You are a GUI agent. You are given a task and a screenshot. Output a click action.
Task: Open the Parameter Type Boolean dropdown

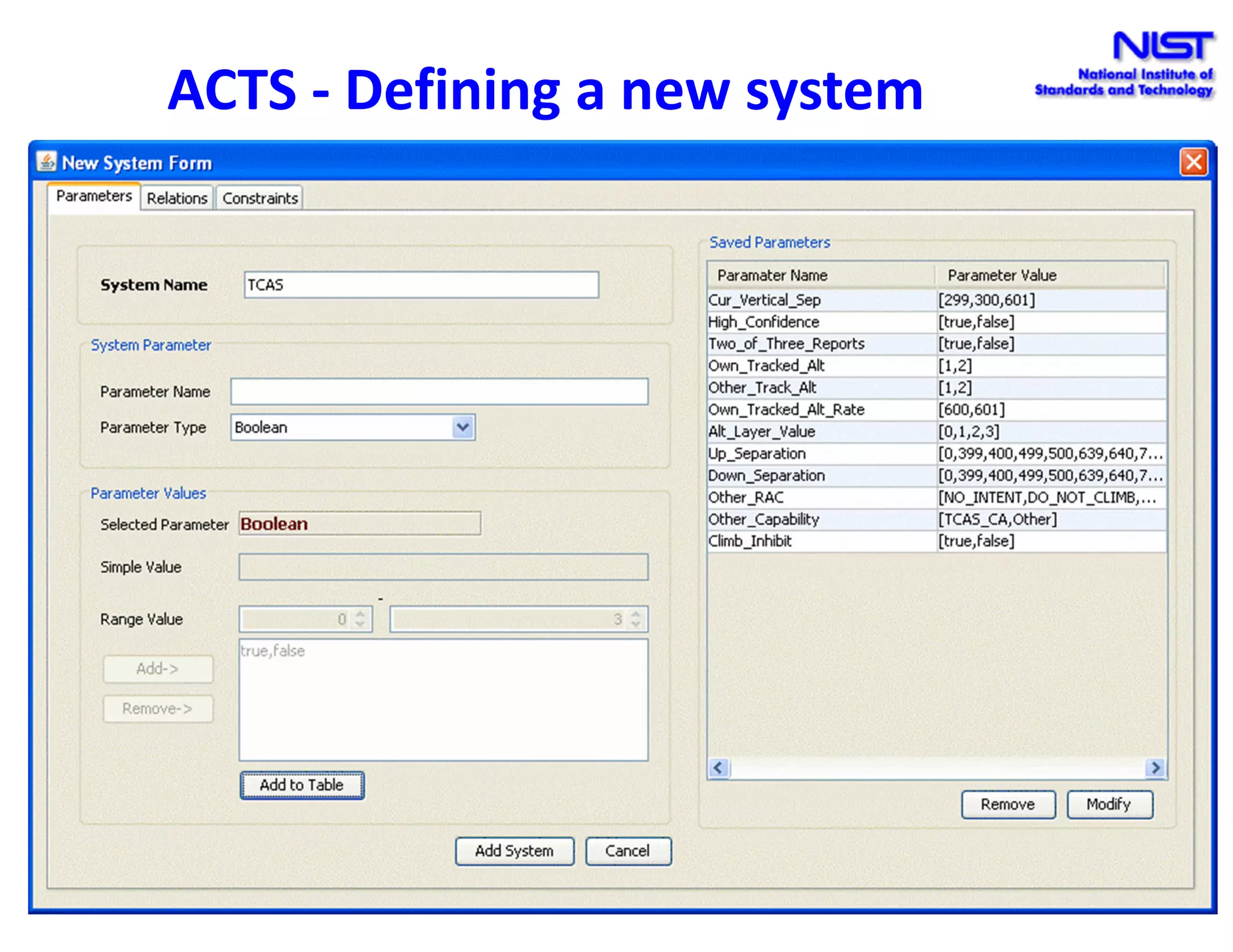click(x=353, y=427)
